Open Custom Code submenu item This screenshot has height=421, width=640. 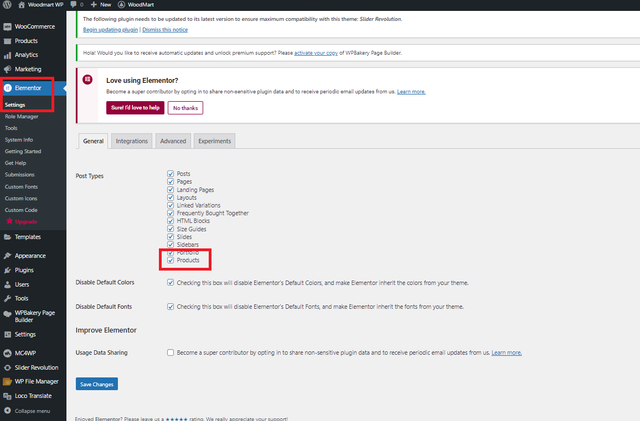click(21, 210)
